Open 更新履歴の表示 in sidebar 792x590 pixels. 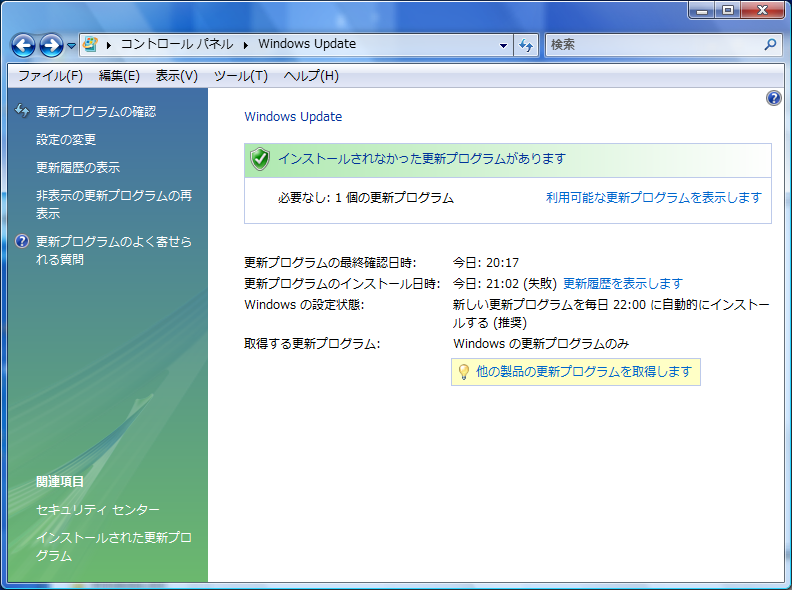click(78, 167)
